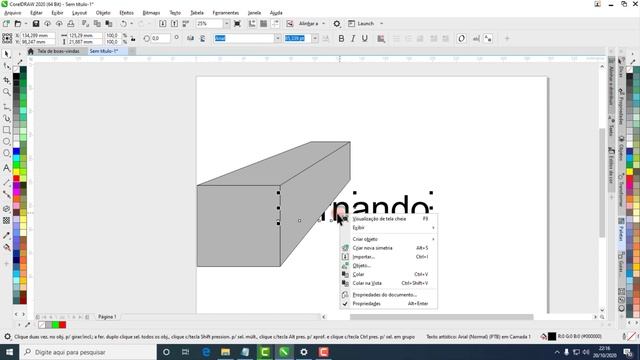This screenshot has height=360, width=640.
Task: Expand the undo history dropdown arrow
Action: pos(131,24)
